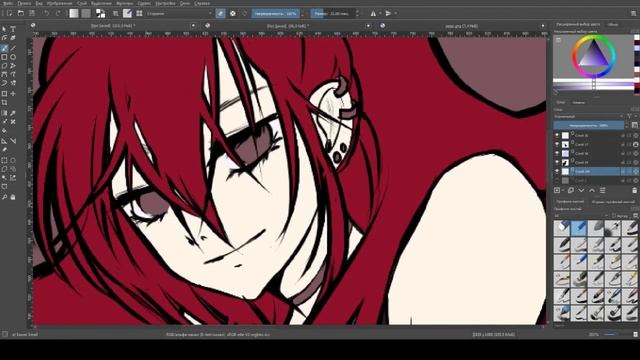
Task: Toggle Preserve Alpha in top toolbar
Action: (233, 13)
